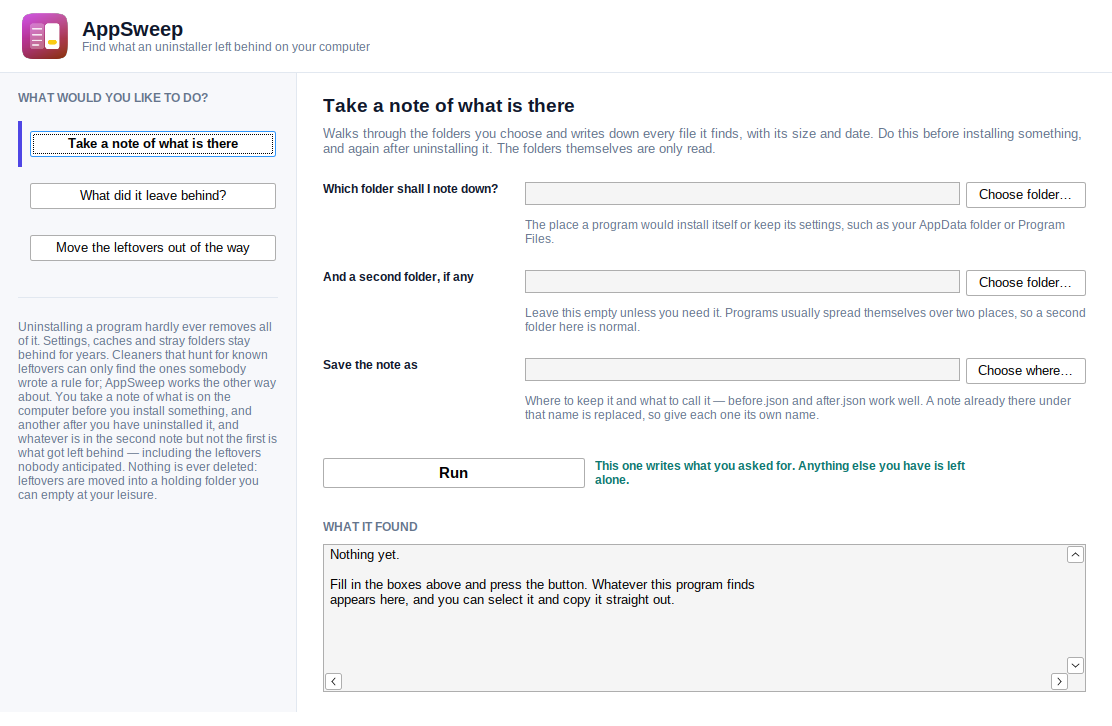The width and height of the screenshot is (1112, 726).
Task: Open 'What did it leave behind?' mode
Action: 152,196
